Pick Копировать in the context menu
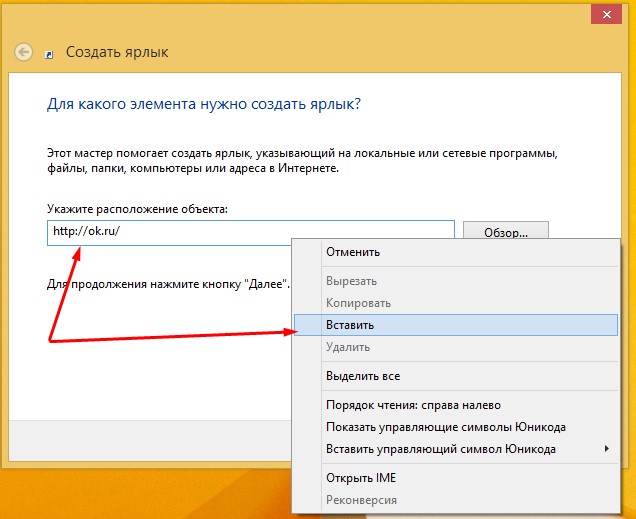The image size is (636, 519). [358, 303]
